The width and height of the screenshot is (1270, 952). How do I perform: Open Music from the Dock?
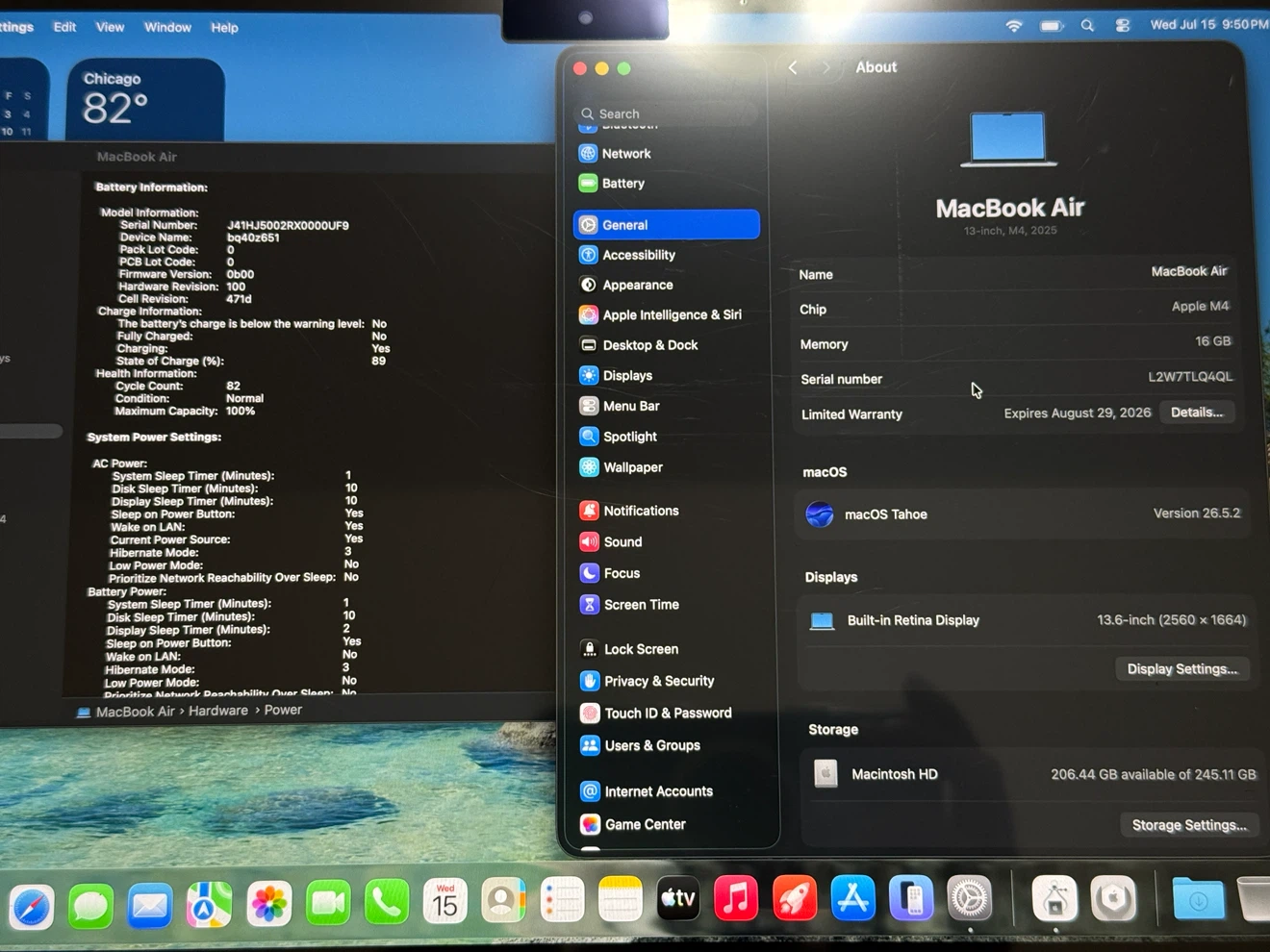[x=736, y=899]
